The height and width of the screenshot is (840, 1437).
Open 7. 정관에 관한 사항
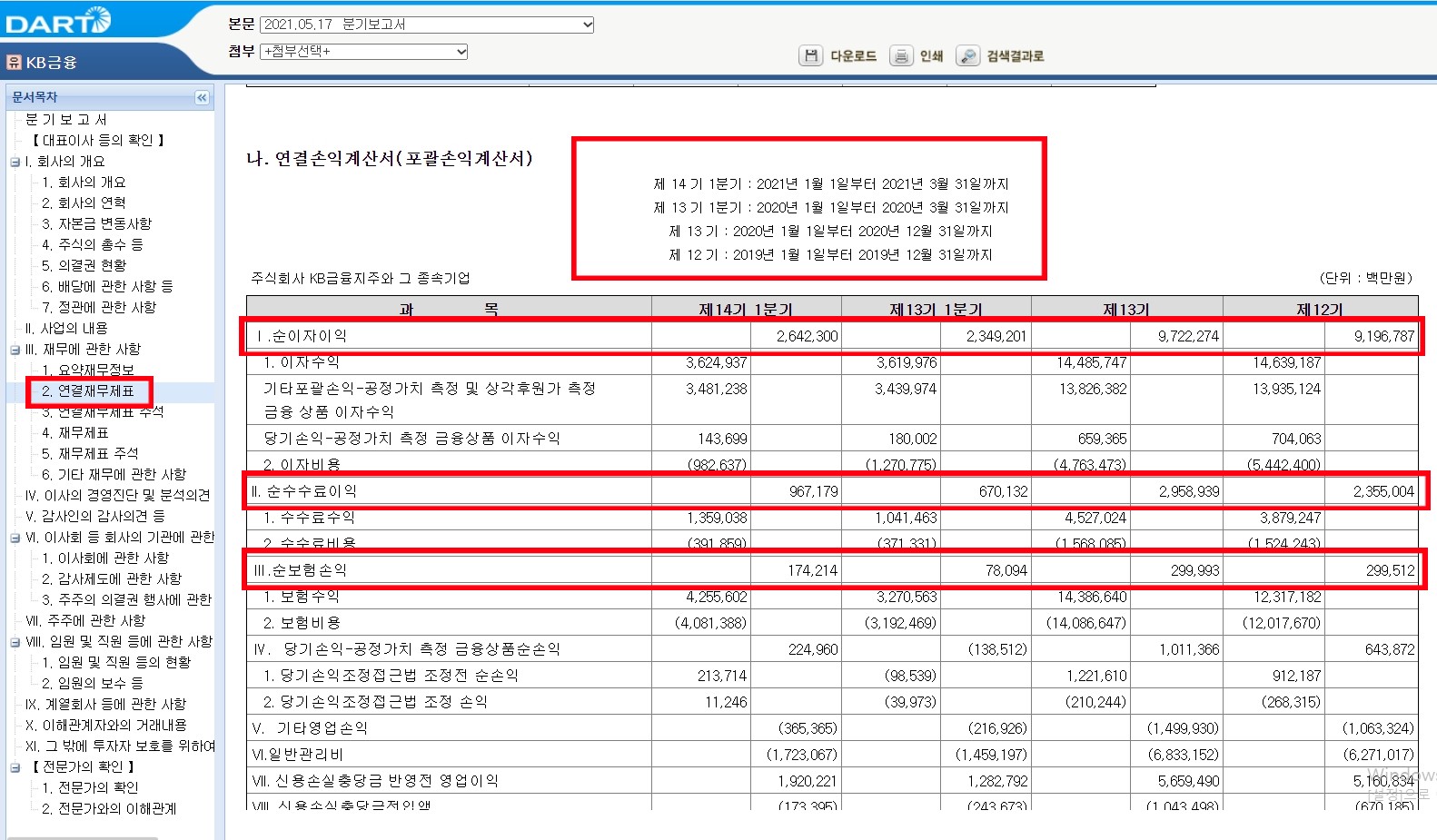click(x=99, y=307)
